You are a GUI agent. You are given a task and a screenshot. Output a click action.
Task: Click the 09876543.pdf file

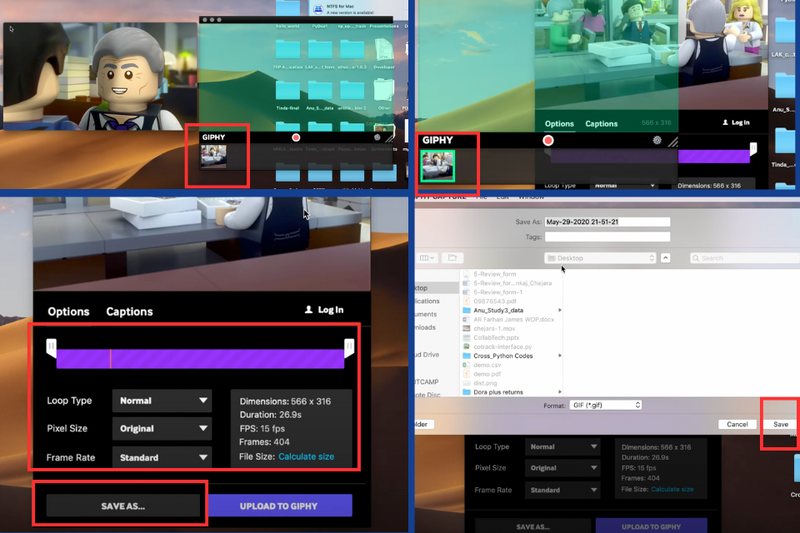[x=494, y=301]
